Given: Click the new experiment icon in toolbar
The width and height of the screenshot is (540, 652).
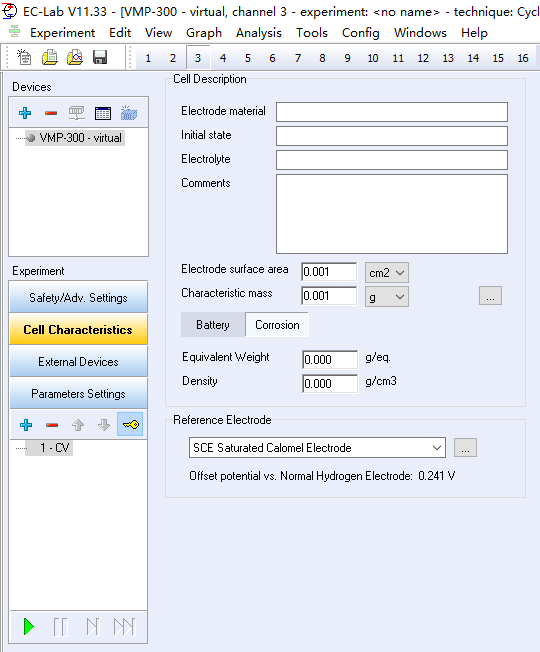Looking at the screenshot, I should [24, 57].
